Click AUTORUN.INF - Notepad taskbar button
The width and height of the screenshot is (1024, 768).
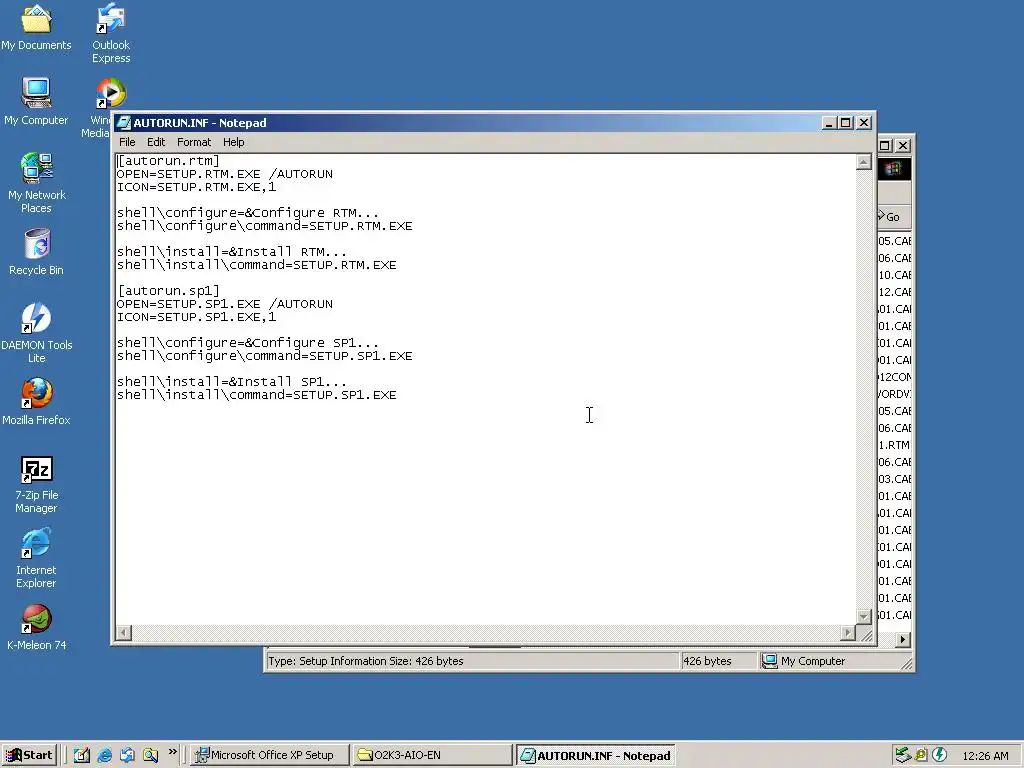[596, 755]
